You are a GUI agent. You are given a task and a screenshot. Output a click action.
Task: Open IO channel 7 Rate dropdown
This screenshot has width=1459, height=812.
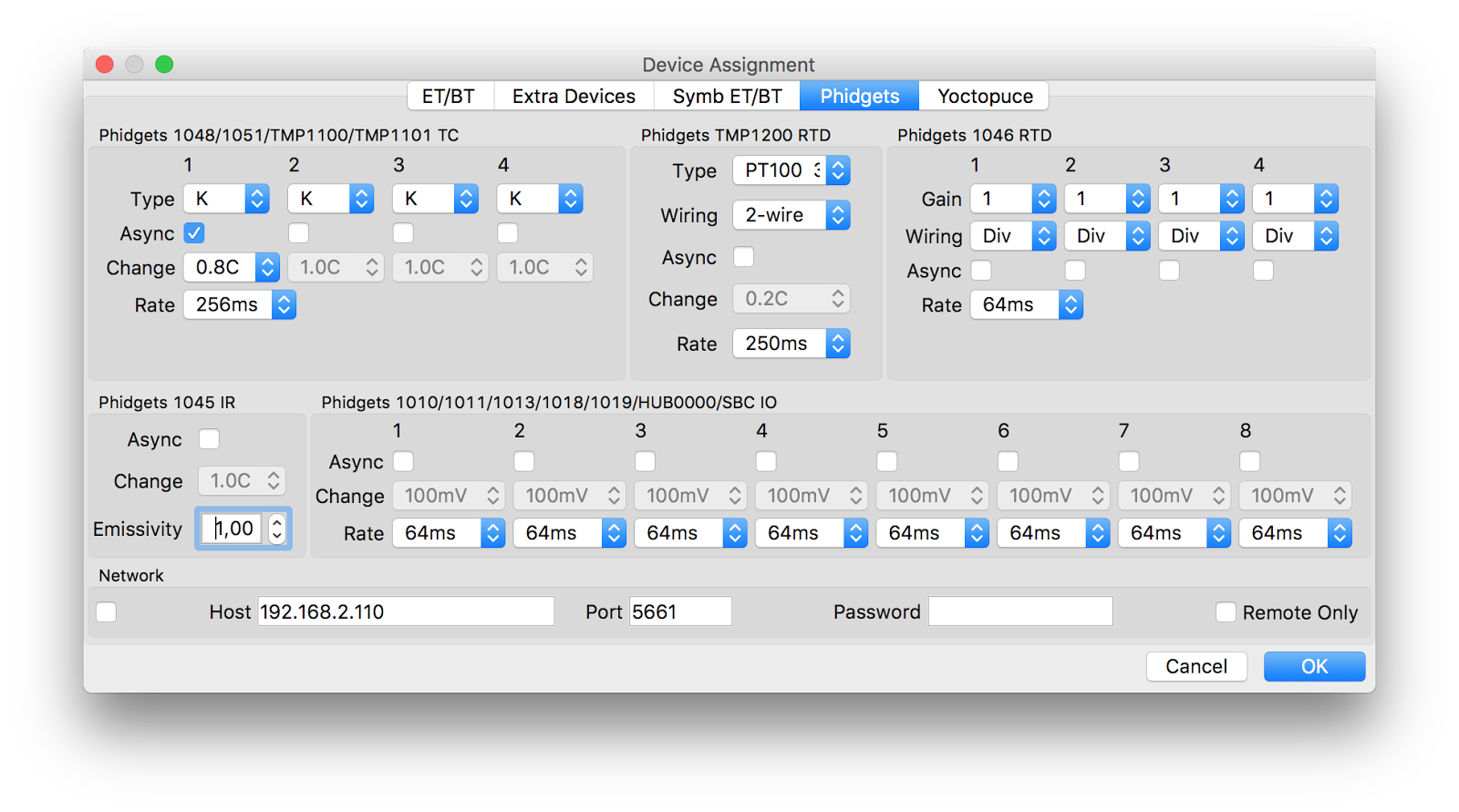[1174, 533]
